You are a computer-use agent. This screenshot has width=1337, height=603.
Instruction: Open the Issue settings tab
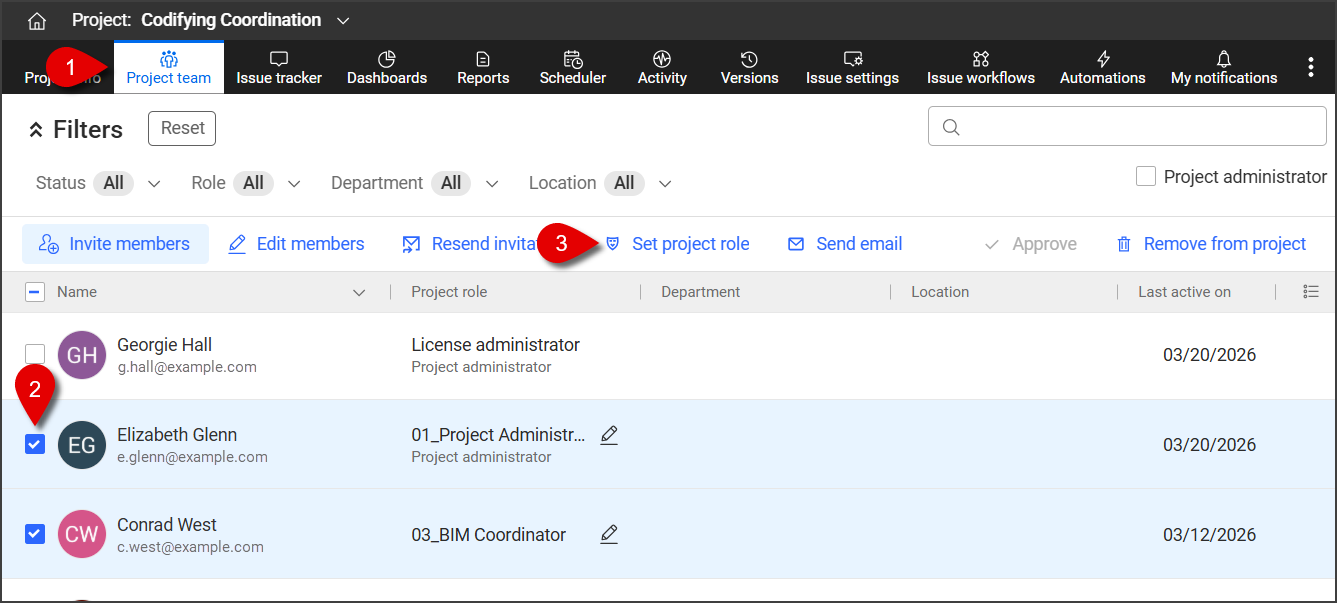pos(852,68)
